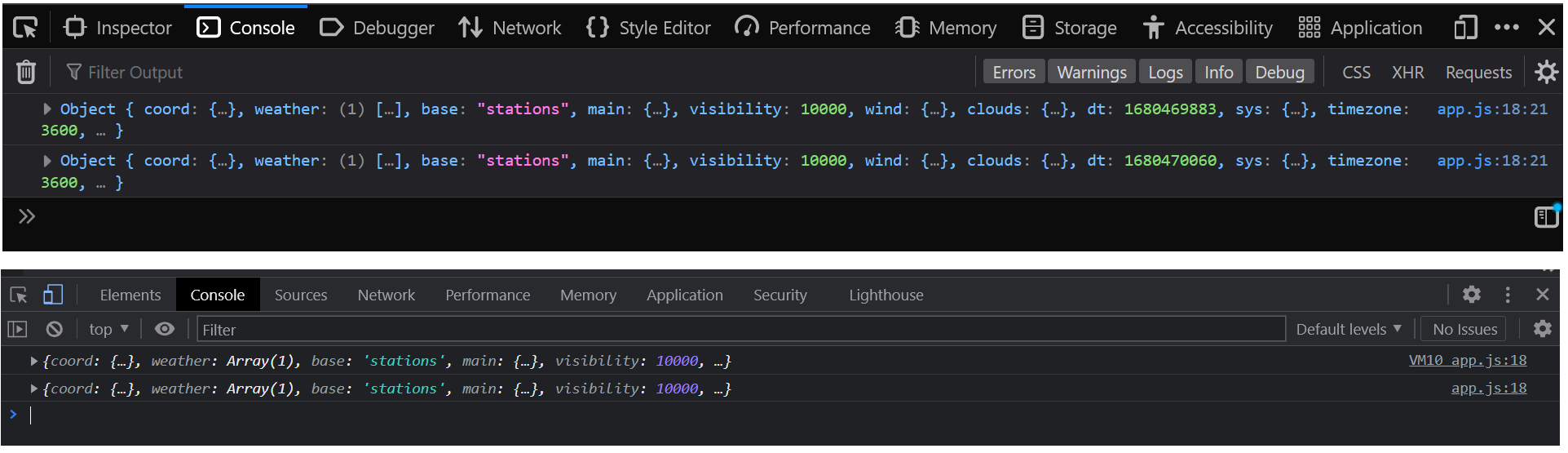Image resolution: width=1568 pixels, height=453 pixels.
Task: Switch to Firefox Network tab
Action: point(510,28)
